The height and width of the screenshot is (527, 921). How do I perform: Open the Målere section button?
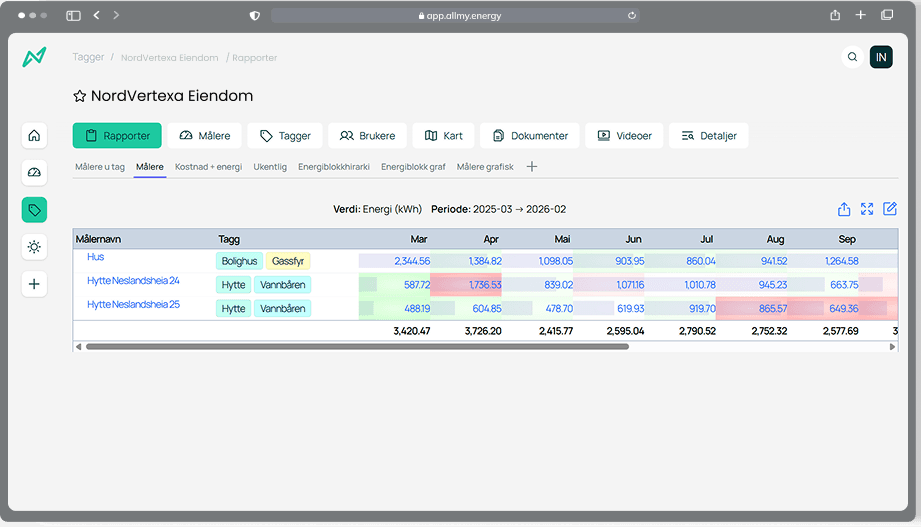[204, 136]
